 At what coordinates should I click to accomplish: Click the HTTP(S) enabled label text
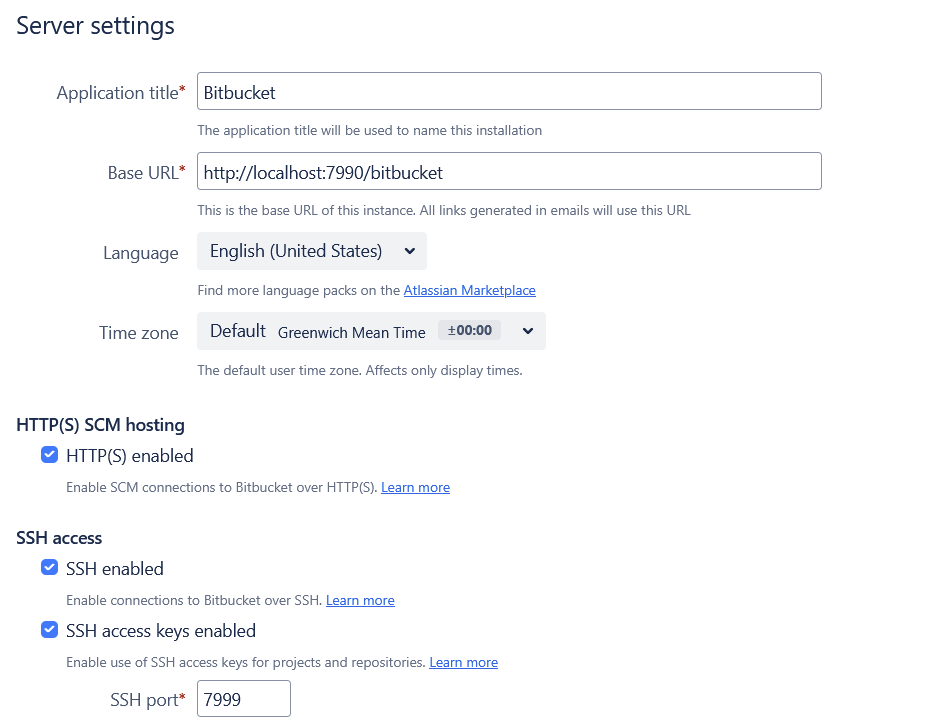coord(130,456)
